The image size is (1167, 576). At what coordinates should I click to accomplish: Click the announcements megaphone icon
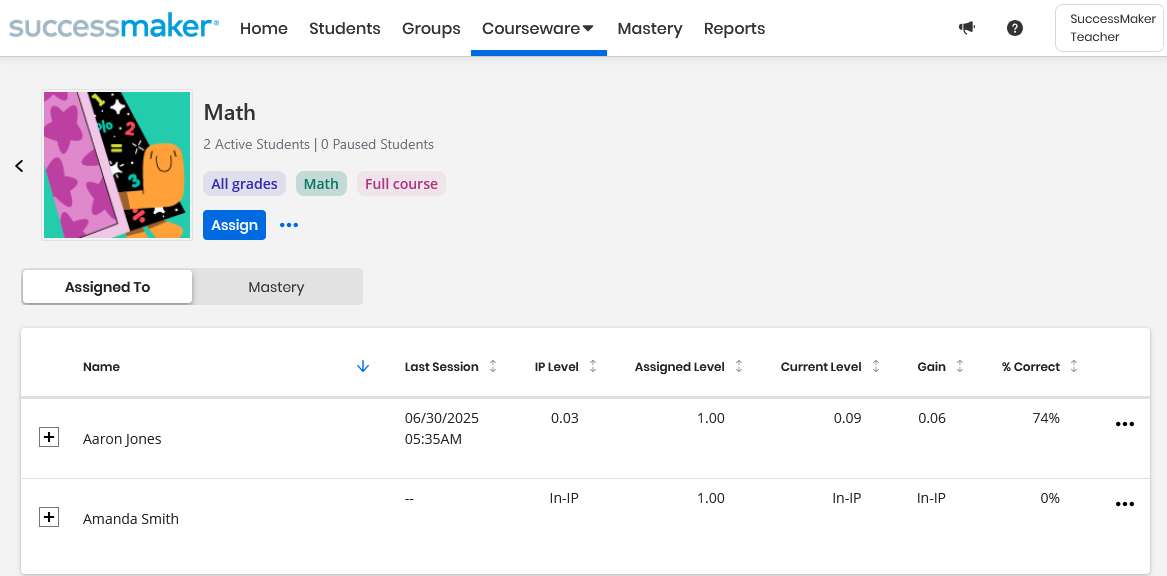(966, 28)
